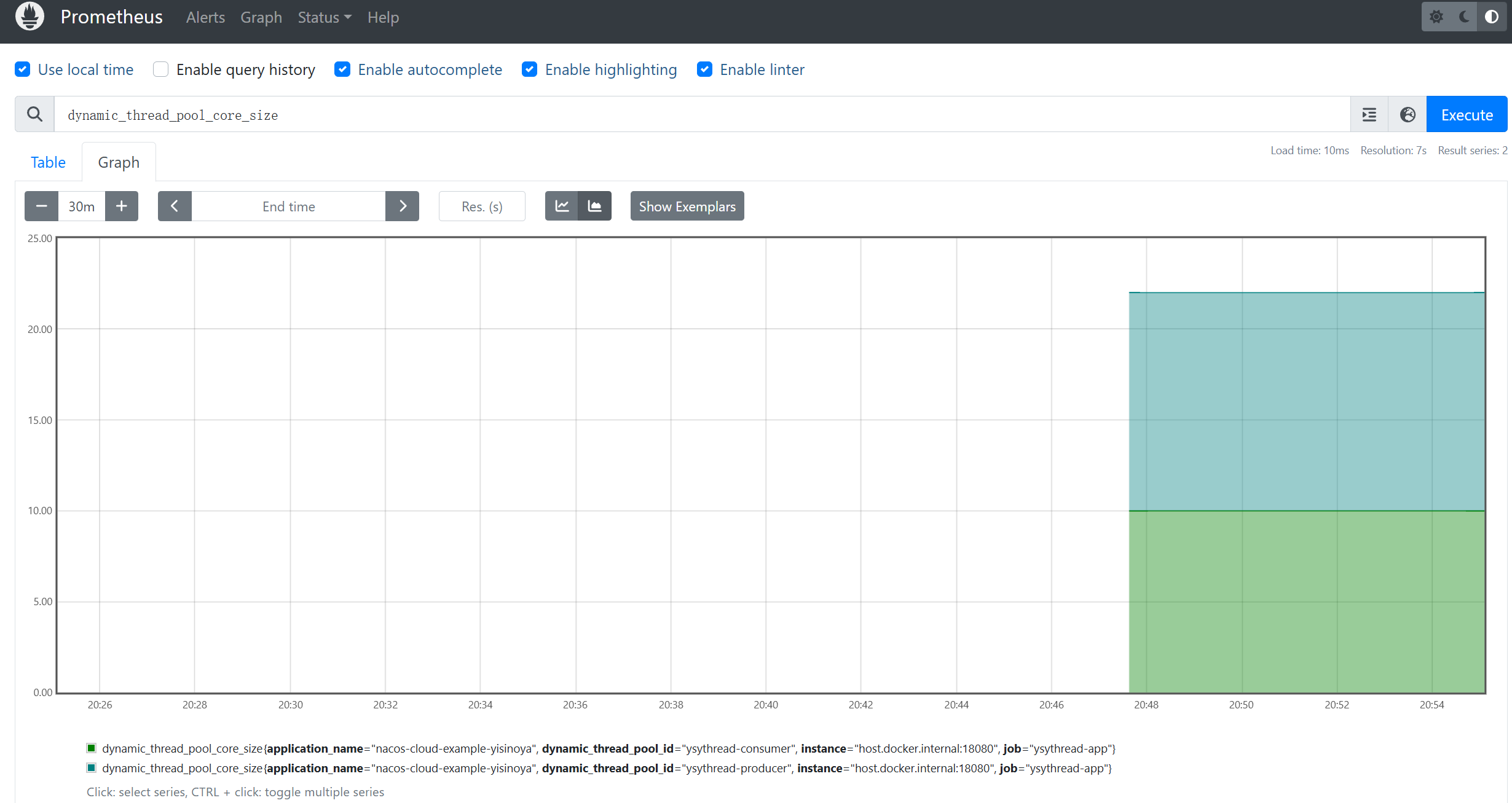Click the search magnifier icon
The height and width of the screenshot is (803, 1512).
35,114
